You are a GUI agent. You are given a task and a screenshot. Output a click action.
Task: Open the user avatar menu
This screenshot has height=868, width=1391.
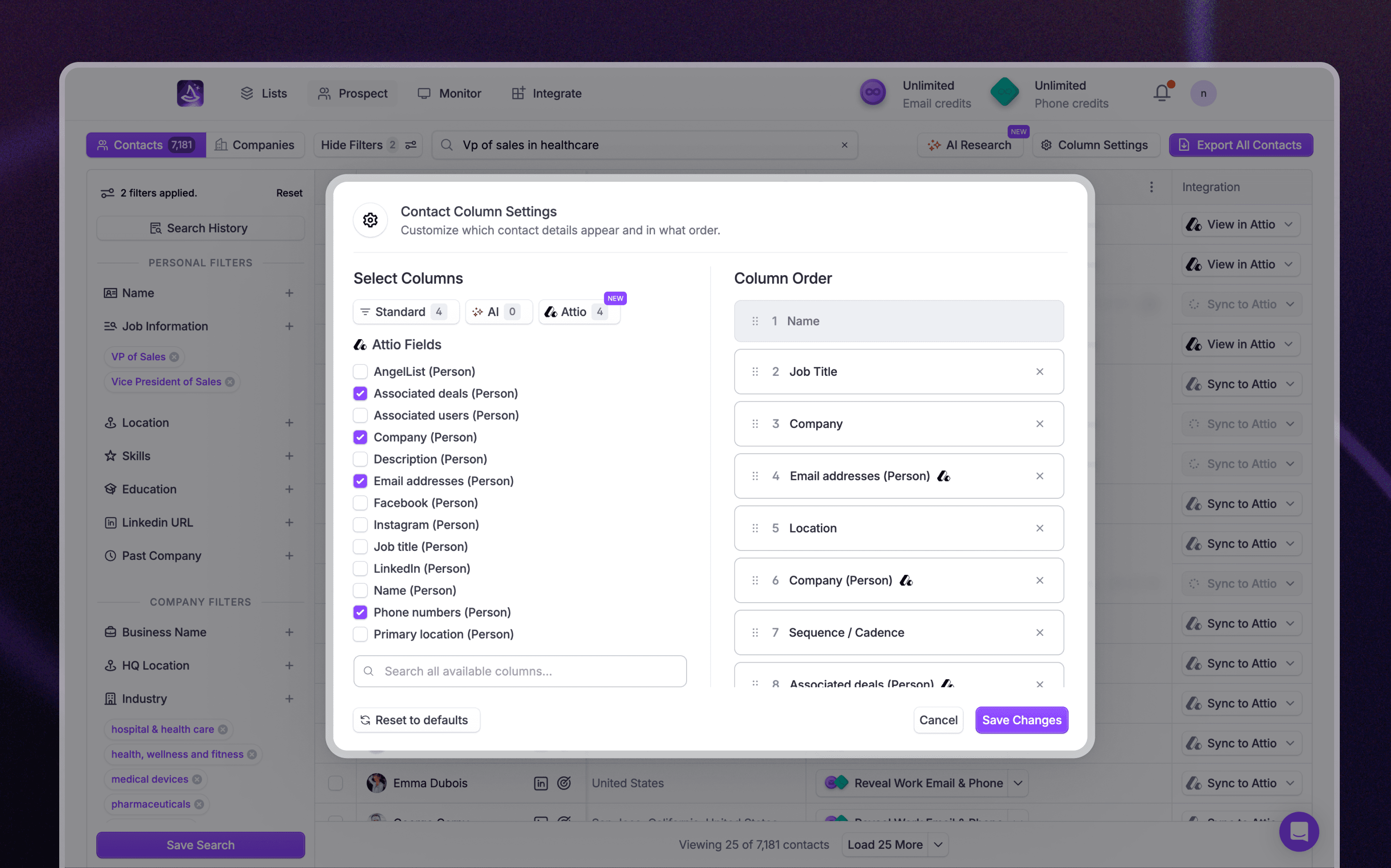point(1203,93)
